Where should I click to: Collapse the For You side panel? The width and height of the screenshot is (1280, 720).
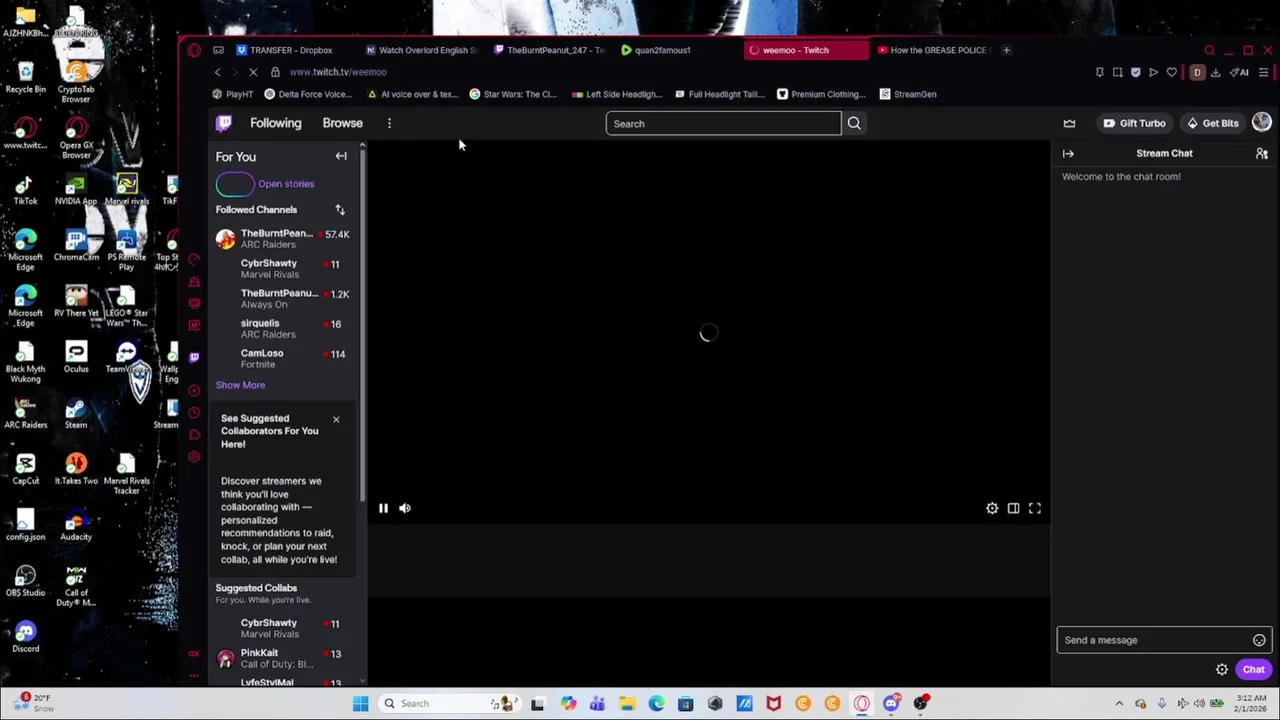pyautogui.click(x=341, y=156)
